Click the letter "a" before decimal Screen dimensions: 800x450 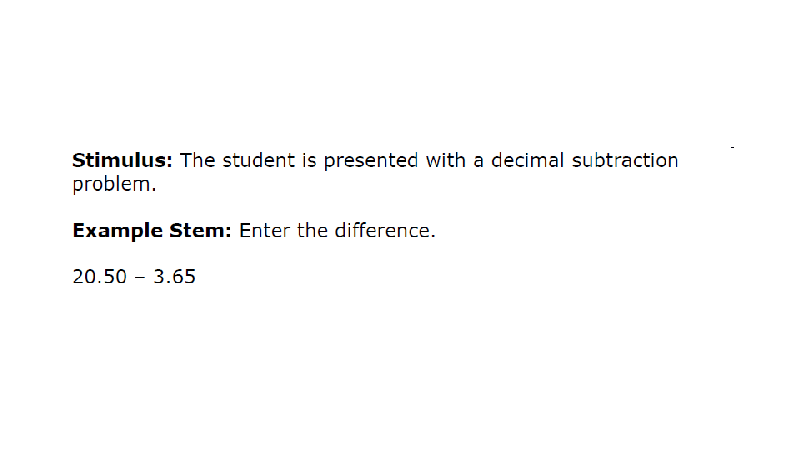click(478, 162)
